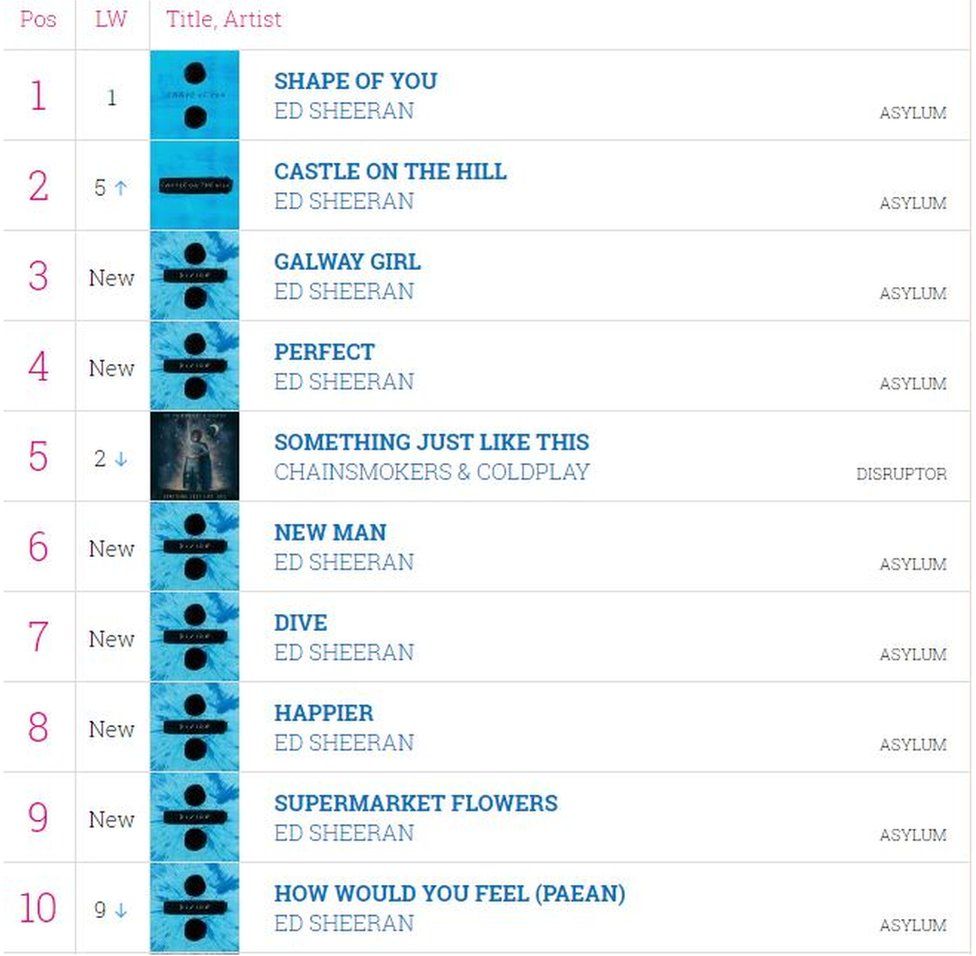Open the Dive album cover thumbnail
The height and width of the screenshot is (956, 976).
pos(195,637)
